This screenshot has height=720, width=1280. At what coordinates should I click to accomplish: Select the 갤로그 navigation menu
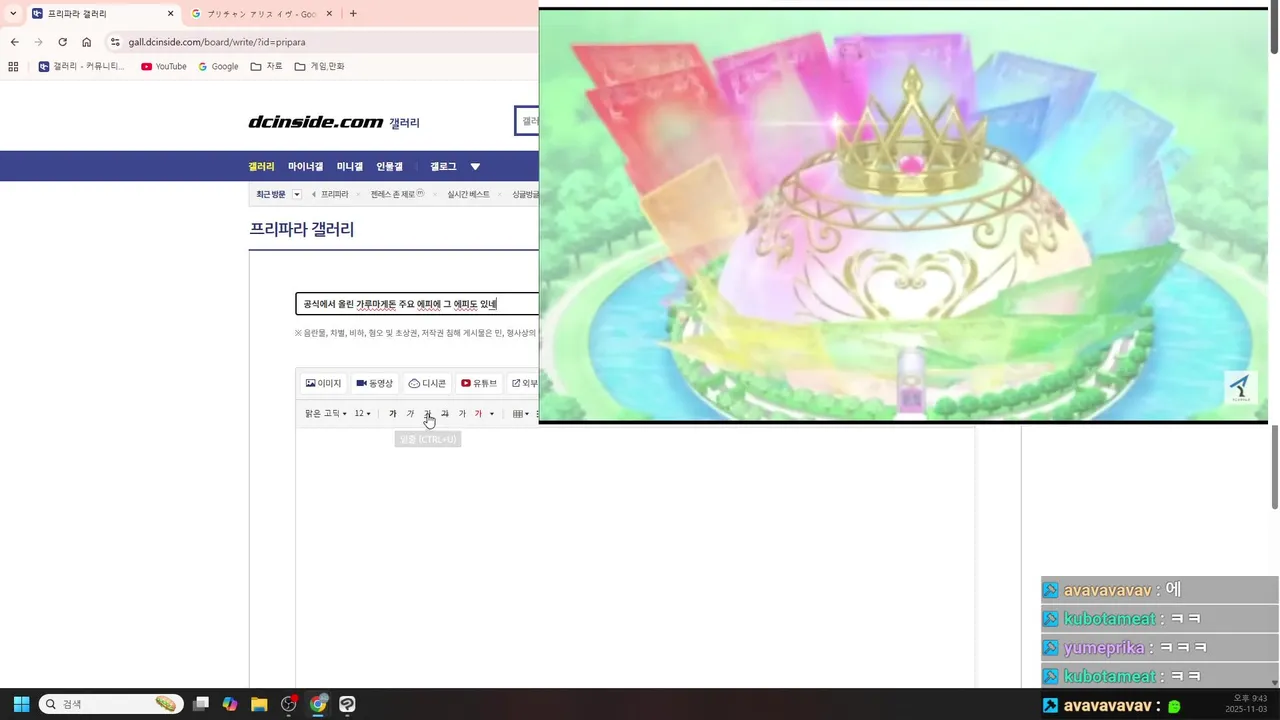click(443, 167)
